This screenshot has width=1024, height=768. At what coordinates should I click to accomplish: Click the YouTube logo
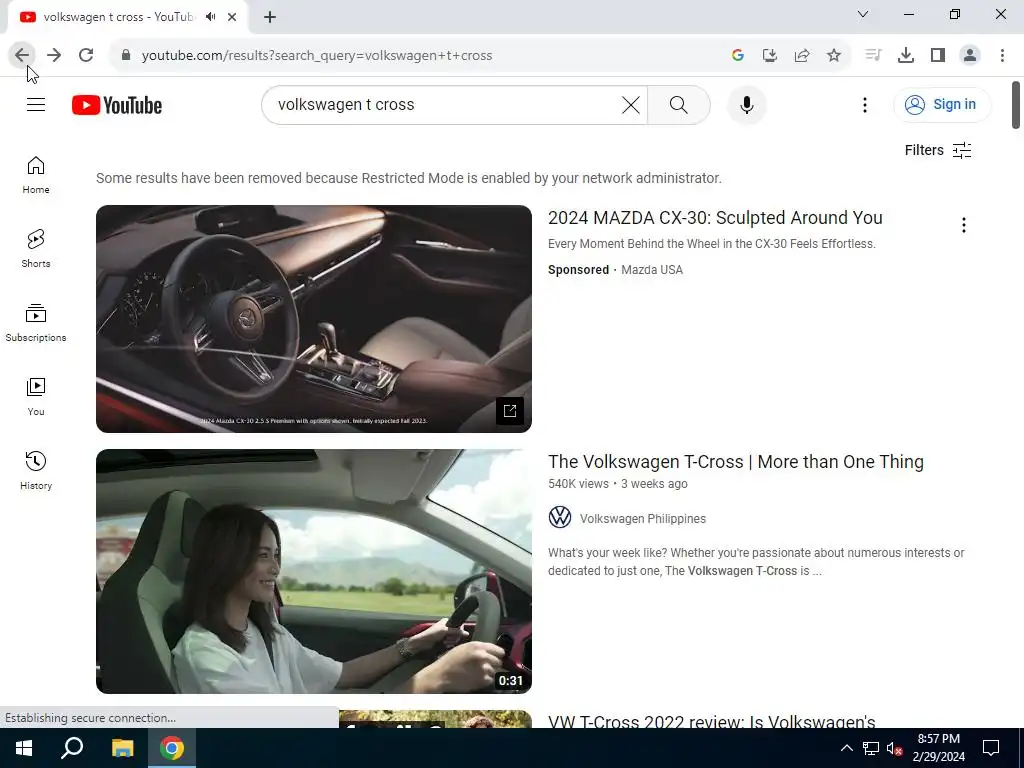[117, 105]
